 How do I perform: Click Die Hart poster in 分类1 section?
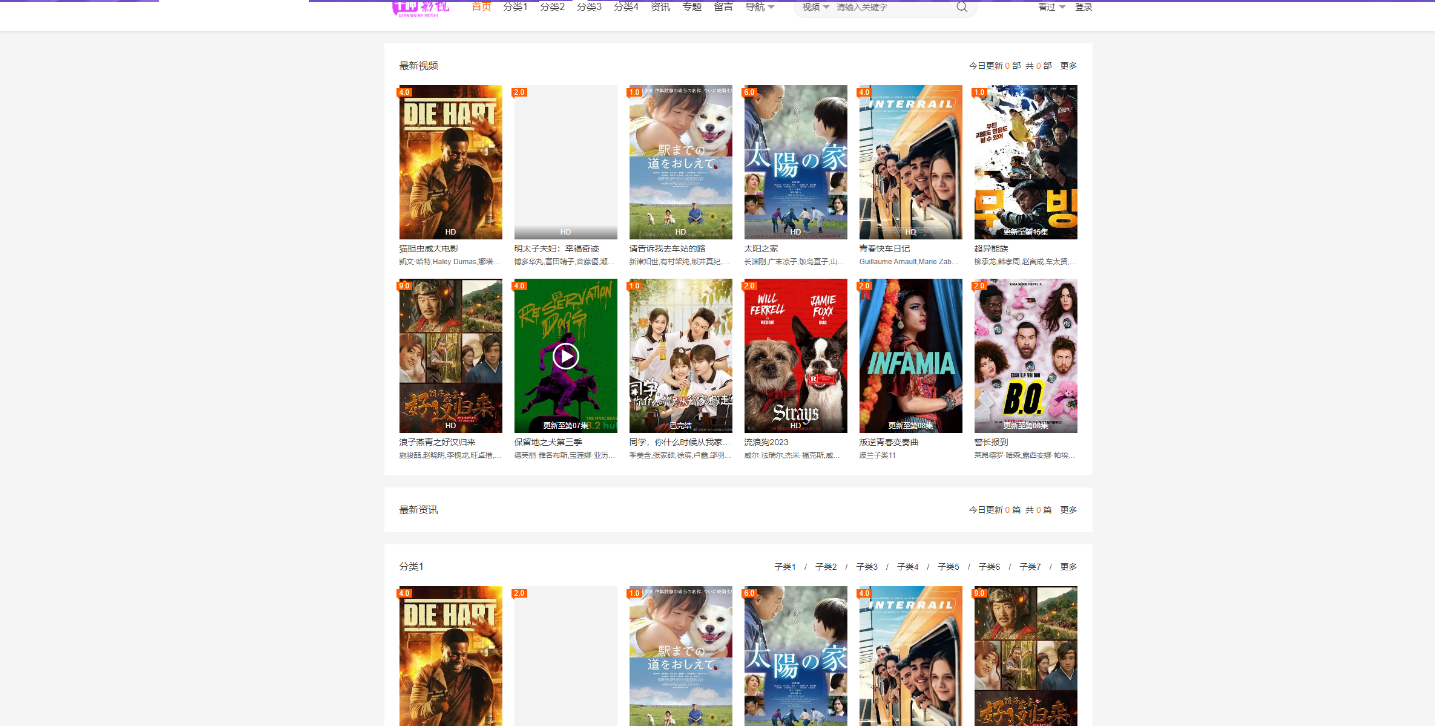point(451,656)
